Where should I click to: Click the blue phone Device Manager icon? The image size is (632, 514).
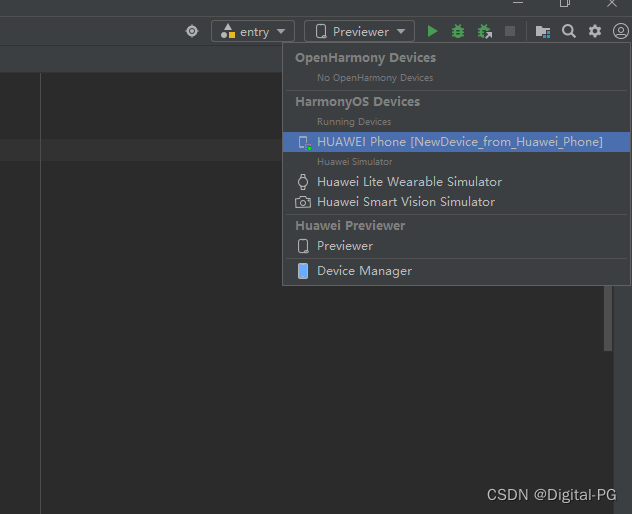point(303,271)
